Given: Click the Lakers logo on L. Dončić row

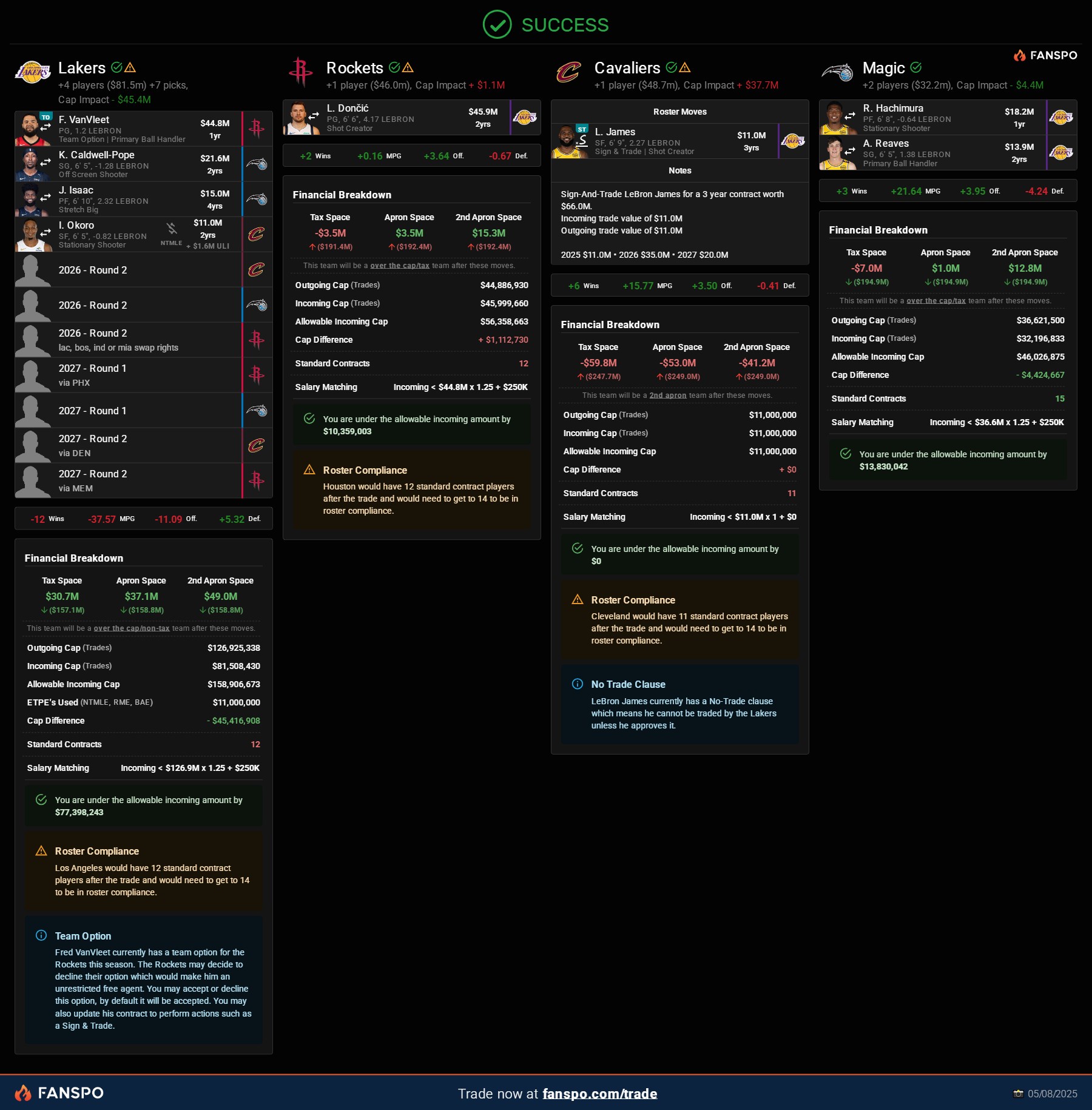Looking at the screenshot, I should click(525, 117).
